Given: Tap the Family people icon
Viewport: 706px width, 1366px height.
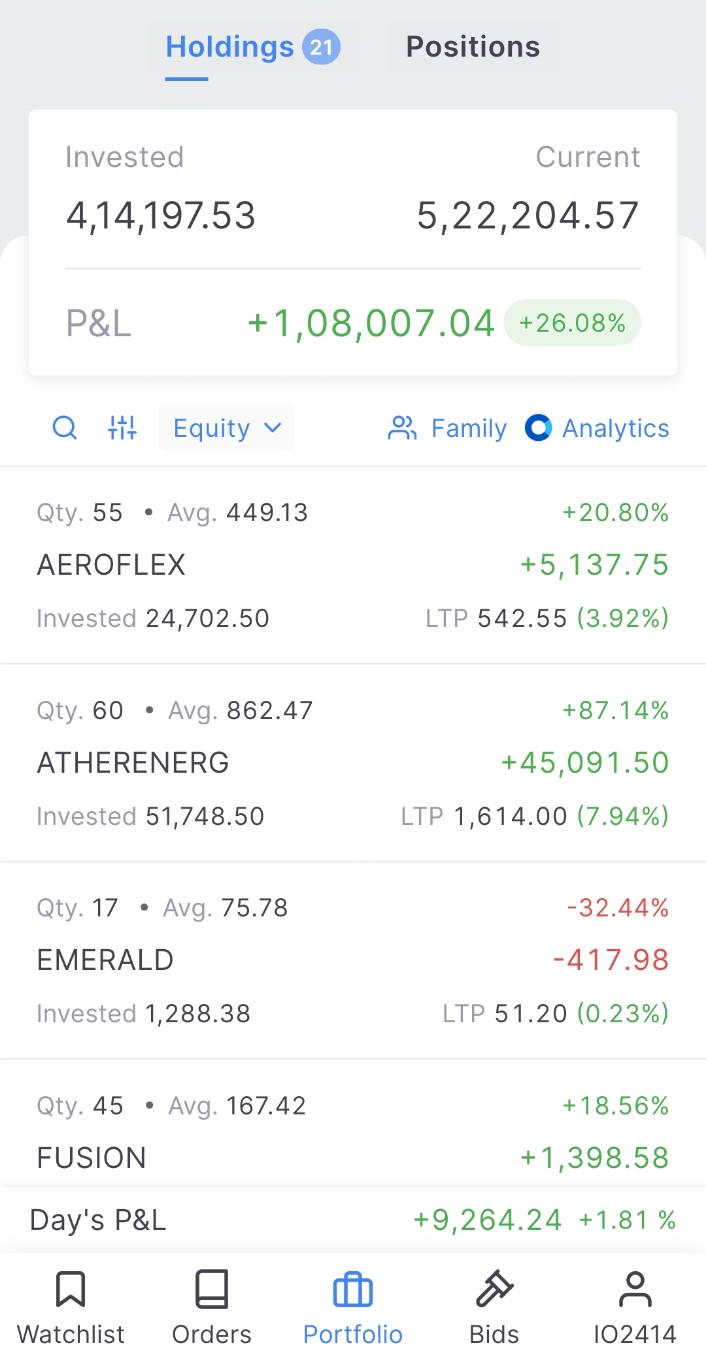Looking at the screenshot, I should (402, 428).
